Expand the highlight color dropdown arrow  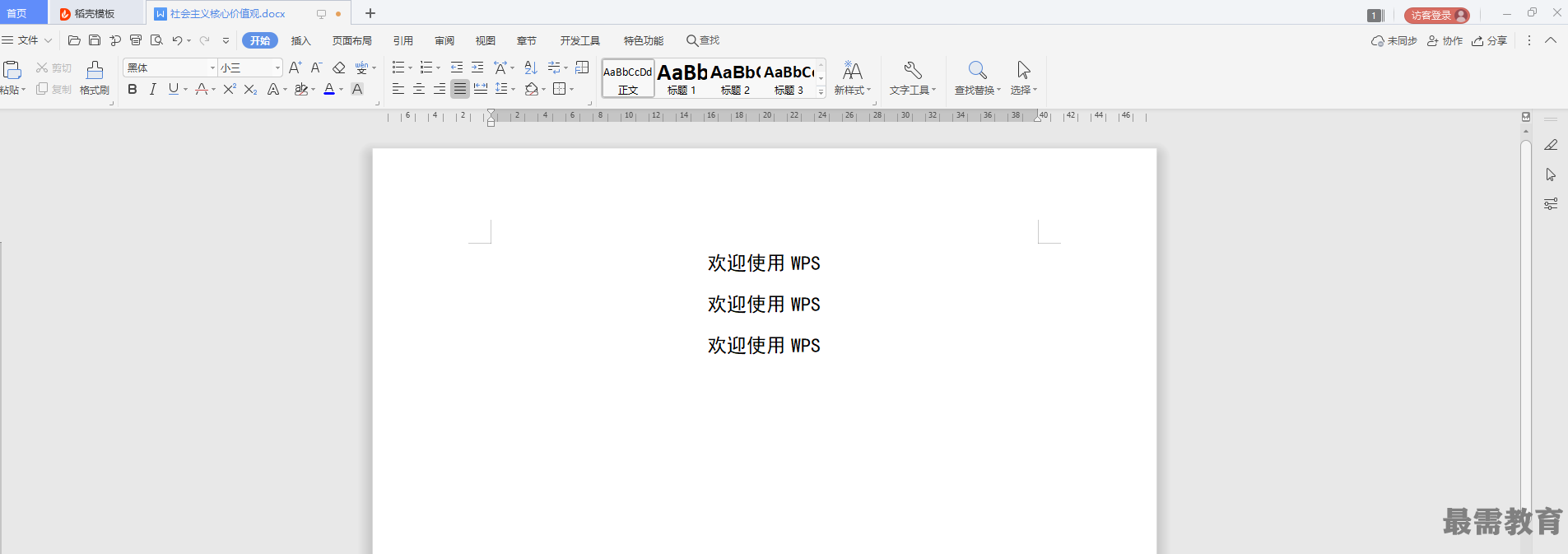314,89
